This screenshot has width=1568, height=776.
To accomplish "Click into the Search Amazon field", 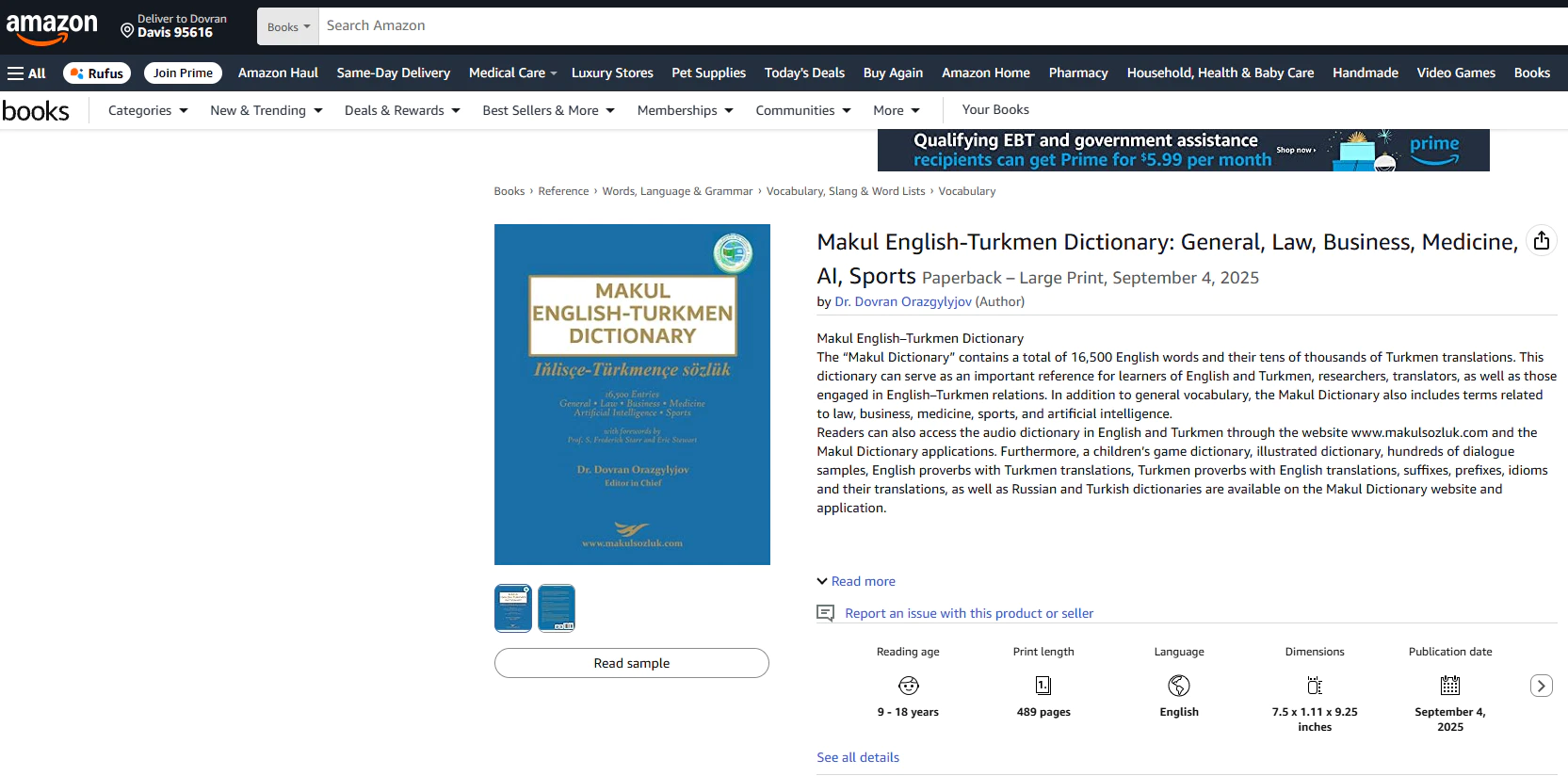I will tap(942, 26).
